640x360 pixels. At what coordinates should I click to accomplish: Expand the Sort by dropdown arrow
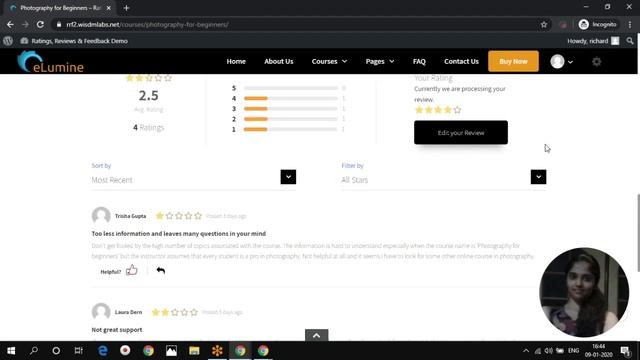pyautogui.click(x=288, y=177)
